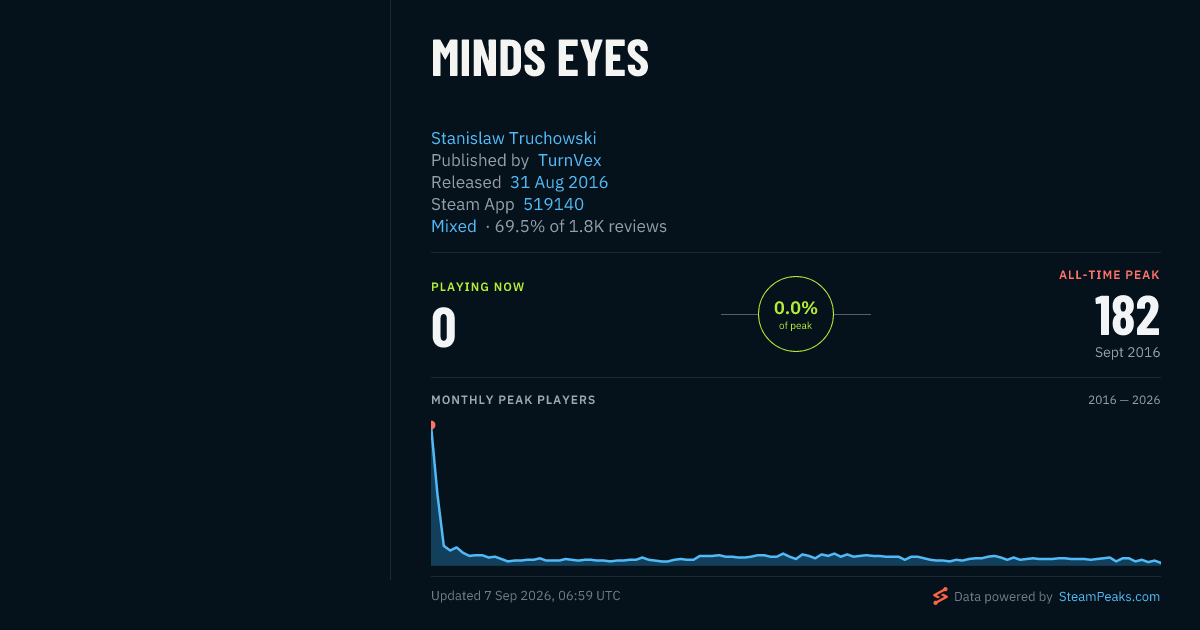Screen dimensions: 1200x630
Task: Click the Sept 2016 peak date
Action: 1128,353
